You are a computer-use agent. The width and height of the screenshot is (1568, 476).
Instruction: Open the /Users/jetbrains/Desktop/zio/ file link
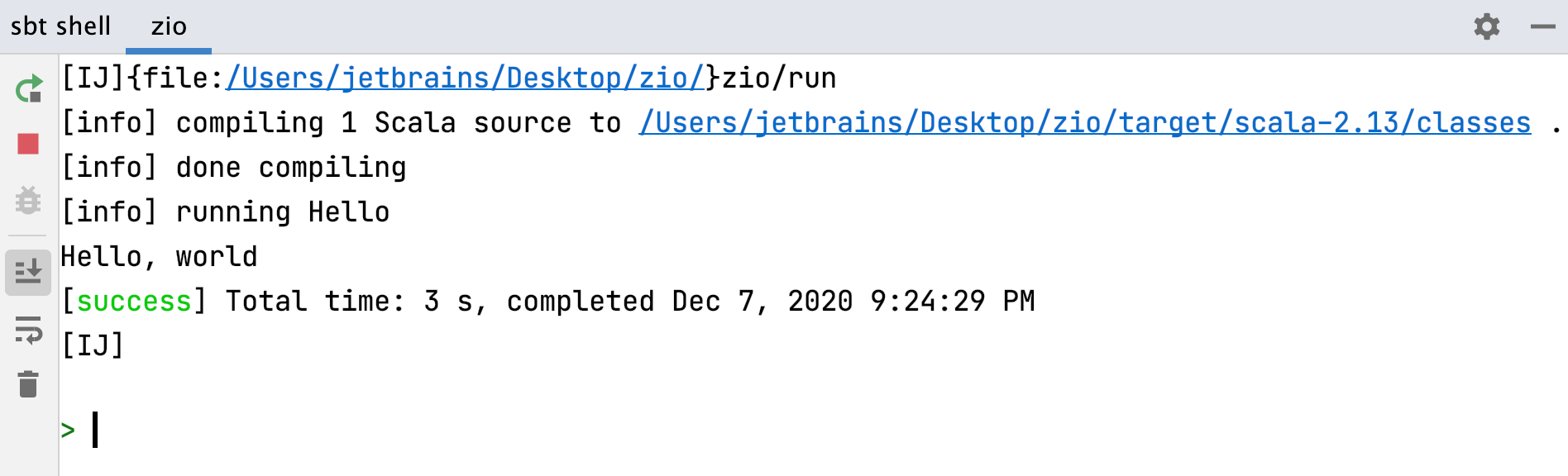point(465,79)
